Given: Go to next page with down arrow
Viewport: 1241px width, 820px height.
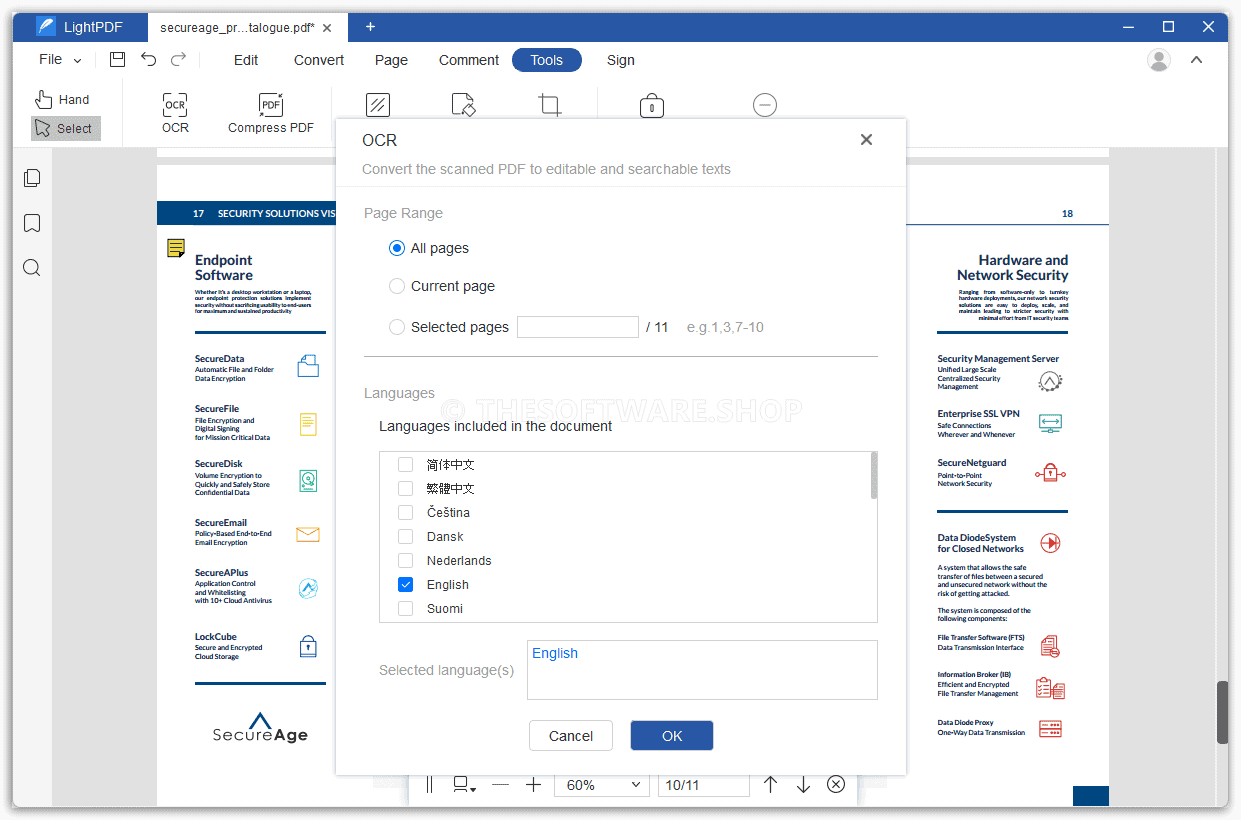Looking at the screenshot, I should (803, 785).
